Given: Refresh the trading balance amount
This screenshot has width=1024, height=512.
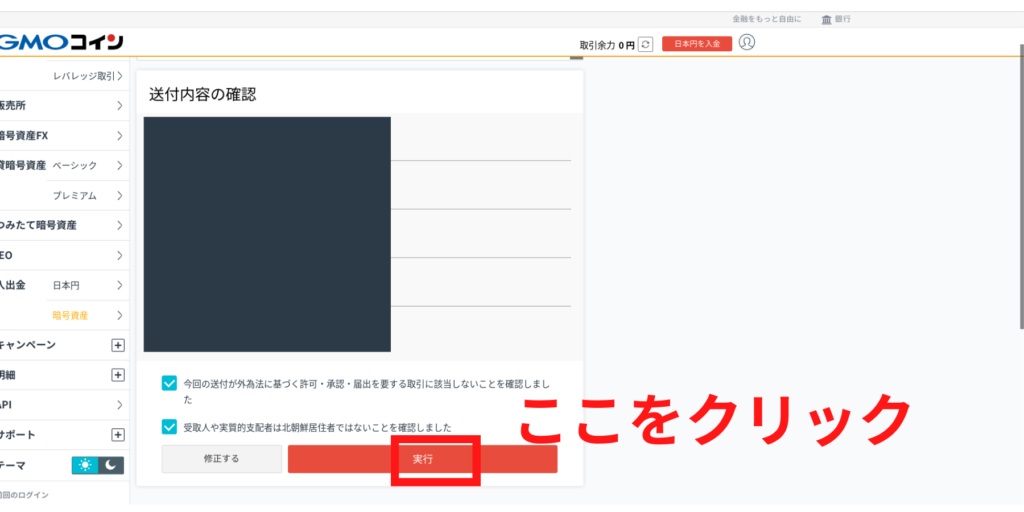Looking at the screenshot, I should (645, 44).
